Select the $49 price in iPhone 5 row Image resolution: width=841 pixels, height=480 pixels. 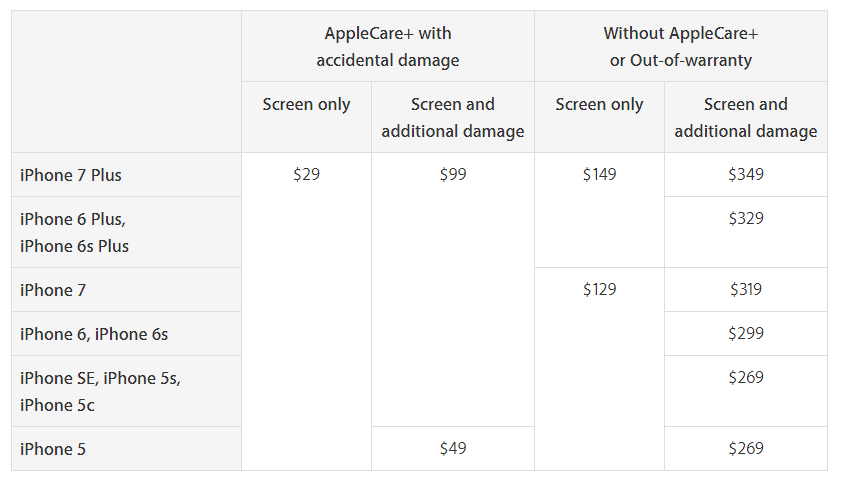point(453,449)
